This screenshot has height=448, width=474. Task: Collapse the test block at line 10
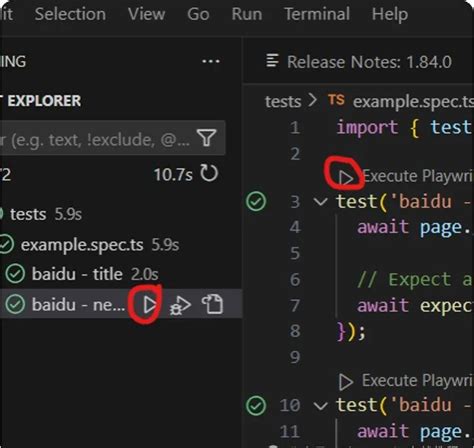321,406
